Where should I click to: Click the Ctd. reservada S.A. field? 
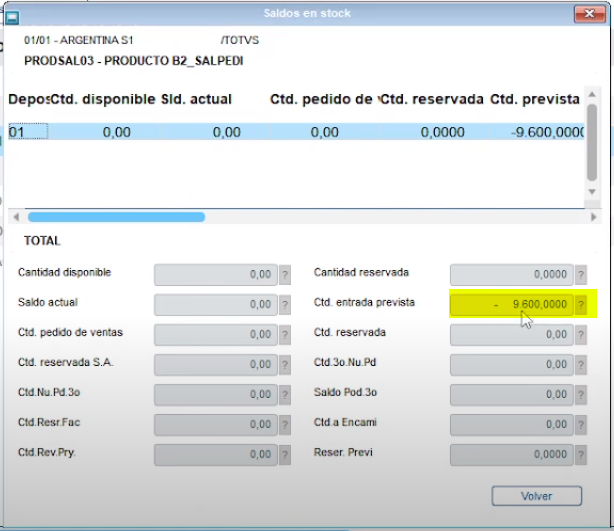click(216, 365)
